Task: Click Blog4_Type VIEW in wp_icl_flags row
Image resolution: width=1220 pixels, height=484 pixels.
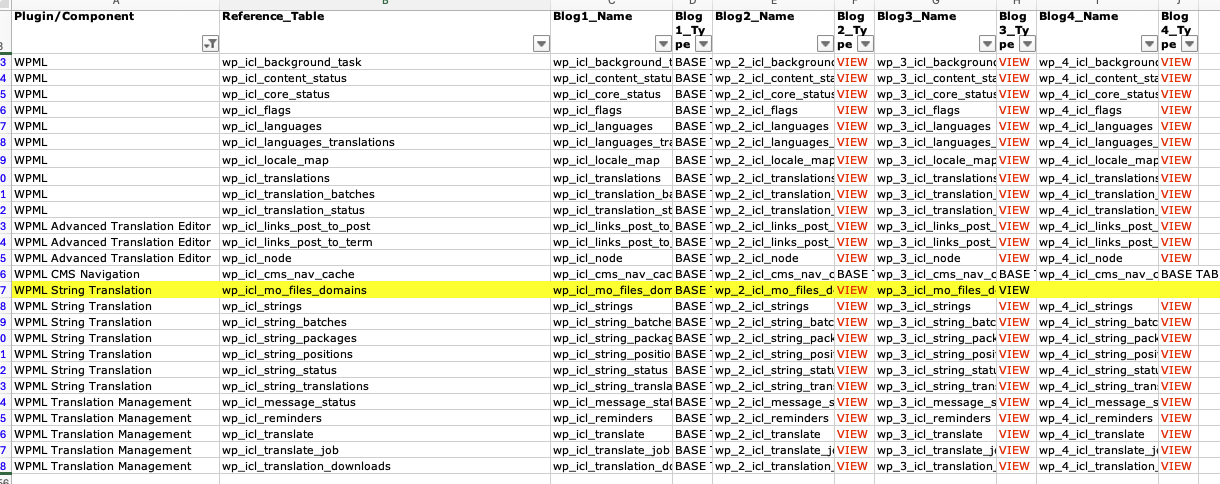Action: [x=1176, y=110]
